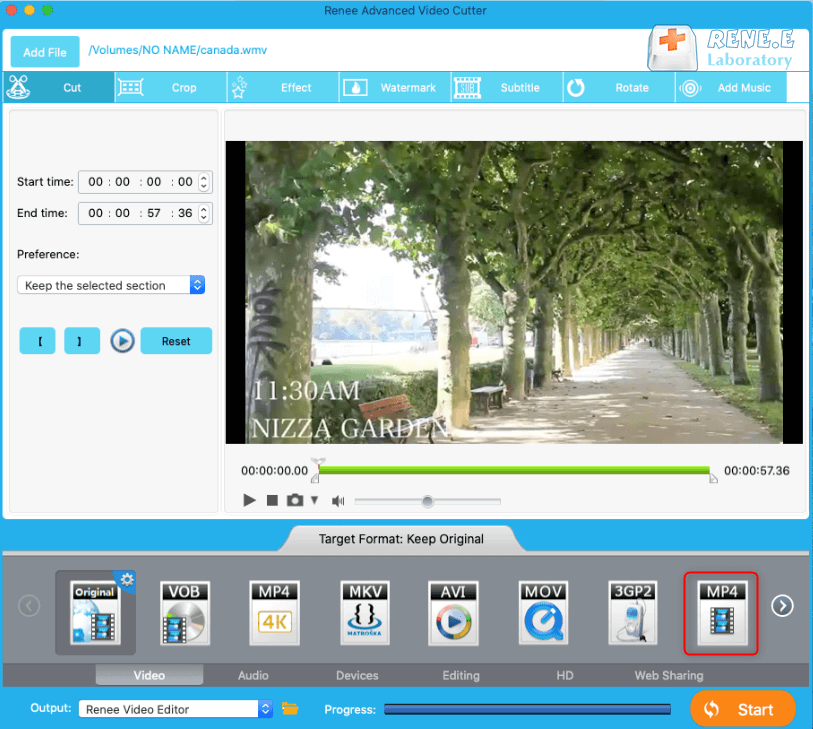Switch to the Subtitle tab
The width and height of the screenshot is (813, 729).
507,87
